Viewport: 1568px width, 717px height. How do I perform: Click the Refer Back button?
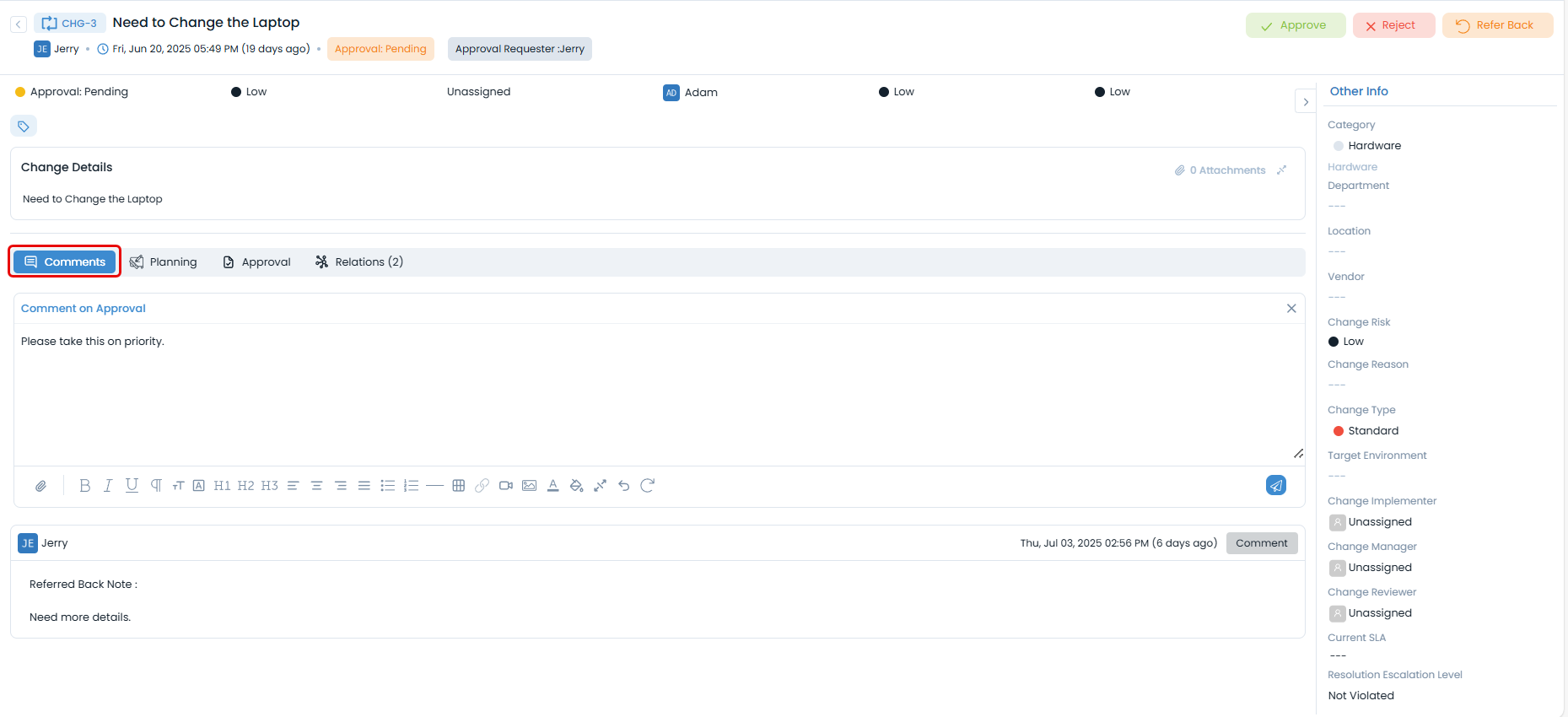(1496, 25)
